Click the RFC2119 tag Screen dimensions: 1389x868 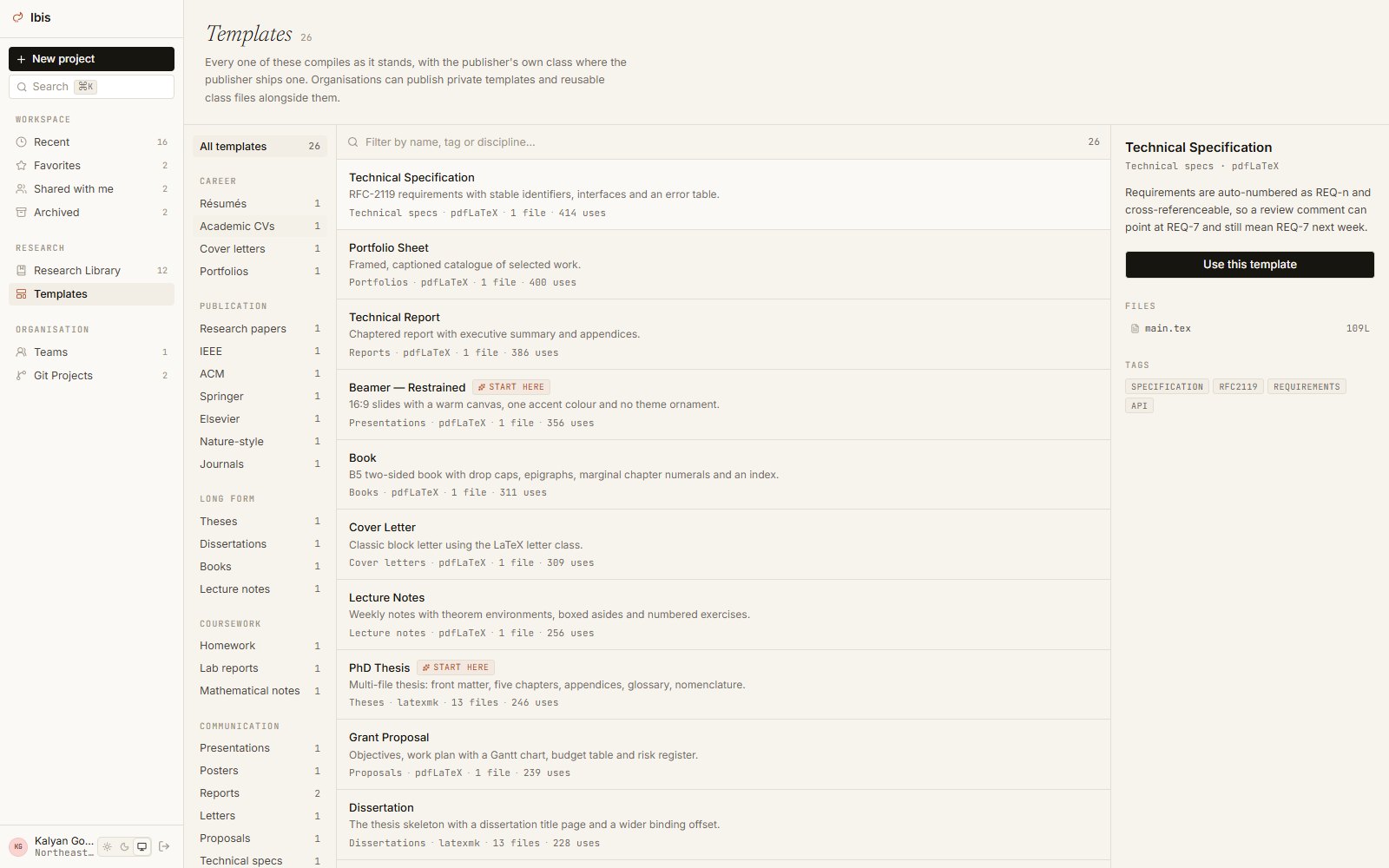1238,387
